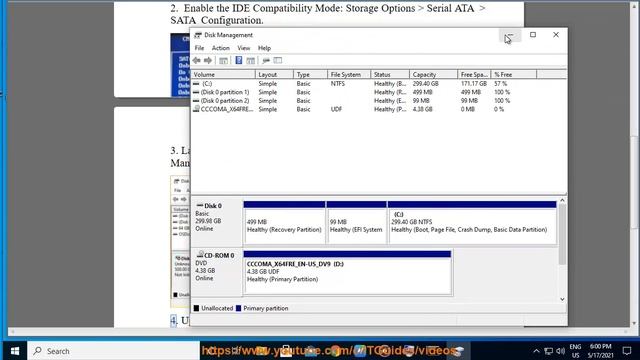Viewport: 640px width, 360px height.
Task: Select the Disk 0 label panel
Action: [x=217, y=222]
